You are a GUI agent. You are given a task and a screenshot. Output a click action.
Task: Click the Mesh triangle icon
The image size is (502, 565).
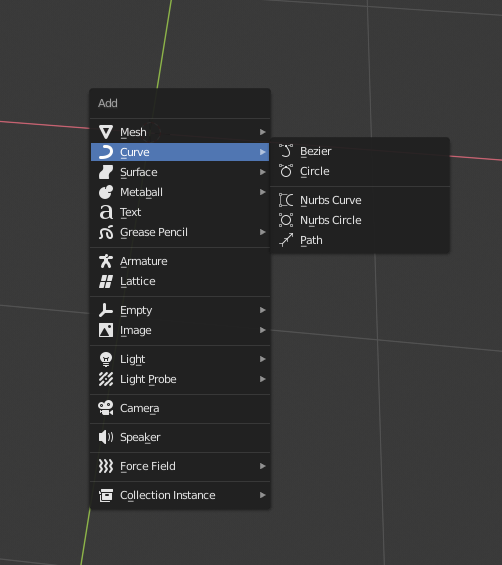tap(106, 132)
